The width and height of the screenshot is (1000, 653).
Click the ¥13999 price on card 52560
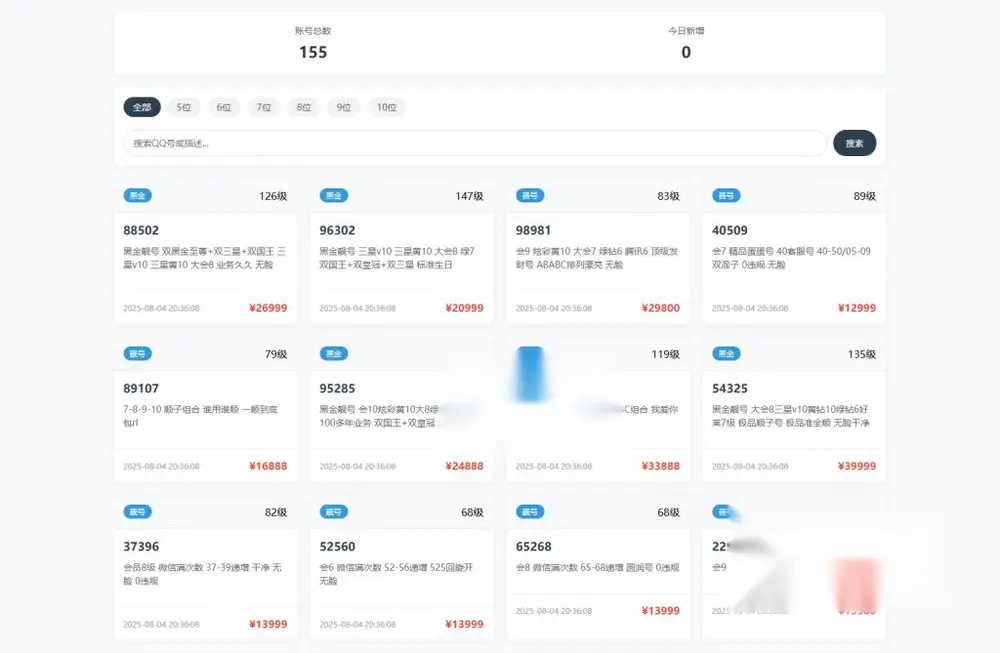pos(464,624)
